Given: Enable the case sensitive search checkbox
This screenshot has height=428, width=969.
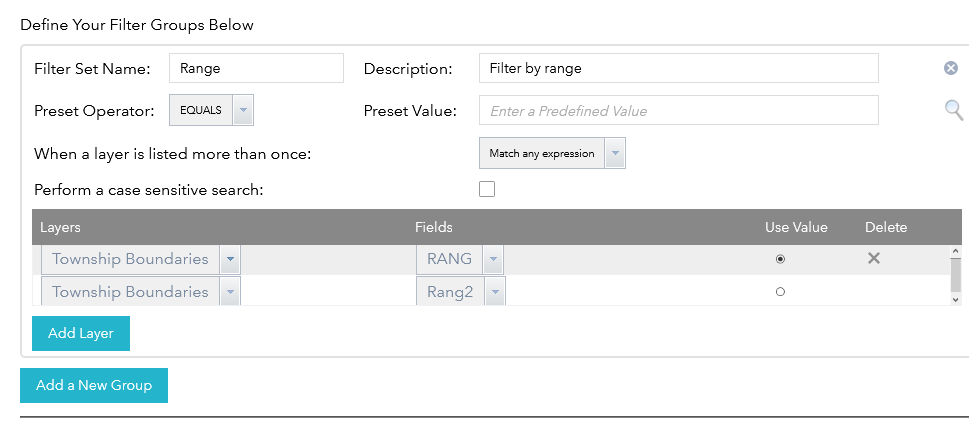Looking at the screenshot, I should coord(487,189).
